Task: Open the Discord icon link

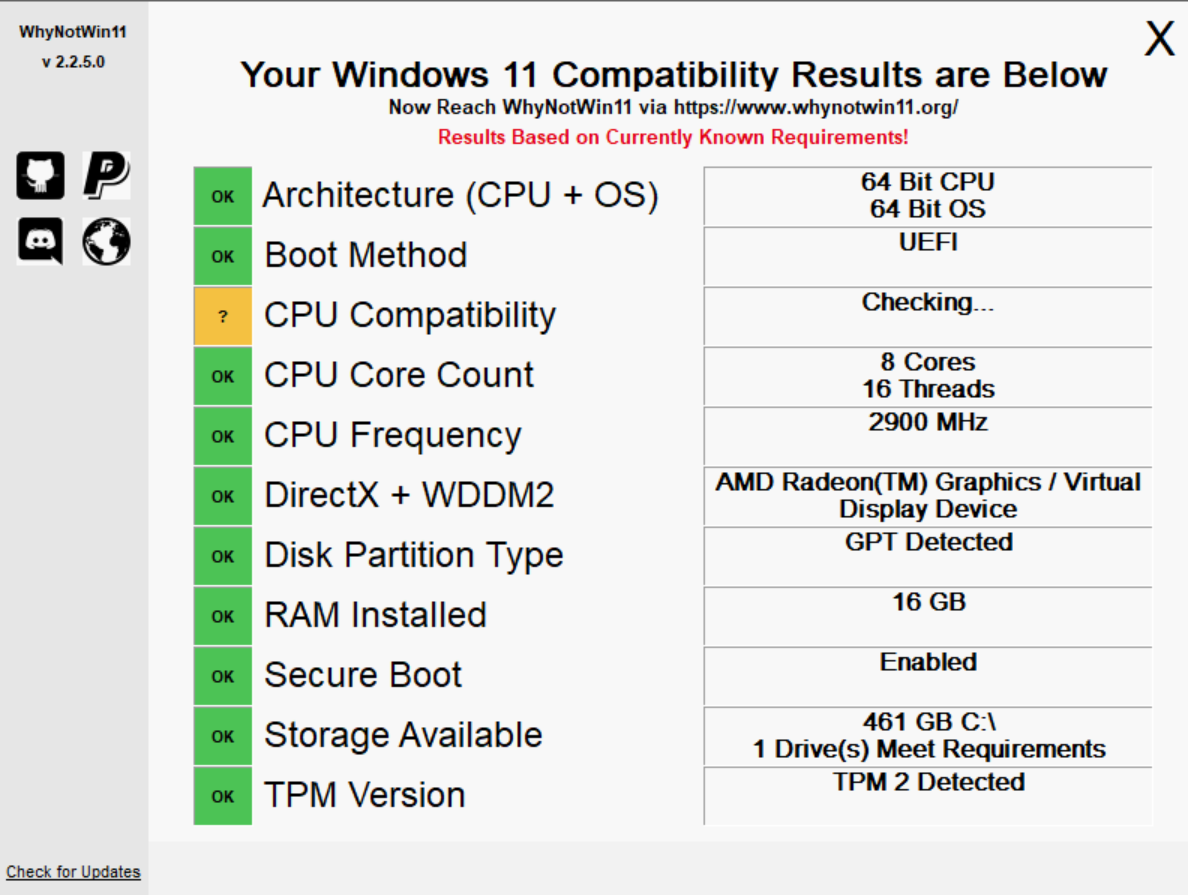Action: pos(40,242)
